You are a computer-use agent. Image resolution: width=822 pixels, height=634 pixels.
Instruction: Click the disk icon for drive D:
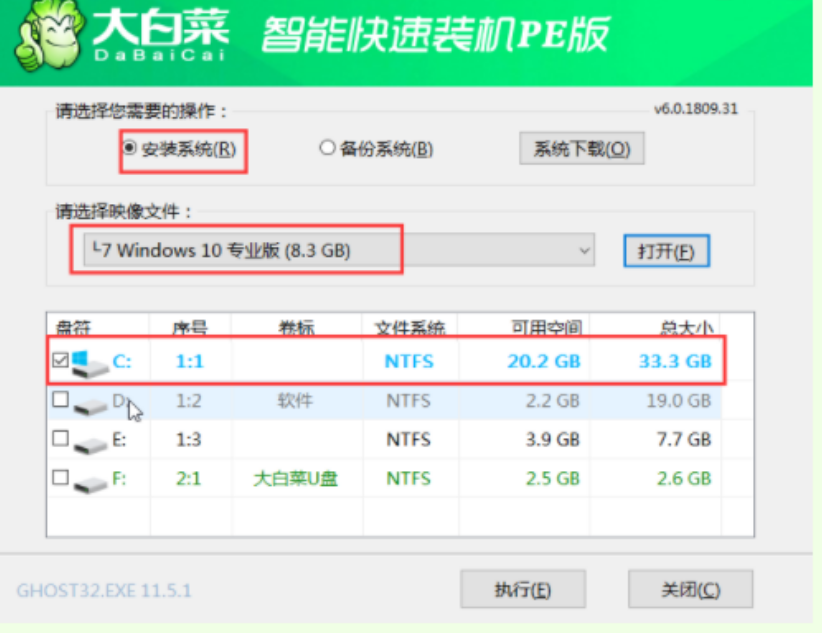[91, 402]
